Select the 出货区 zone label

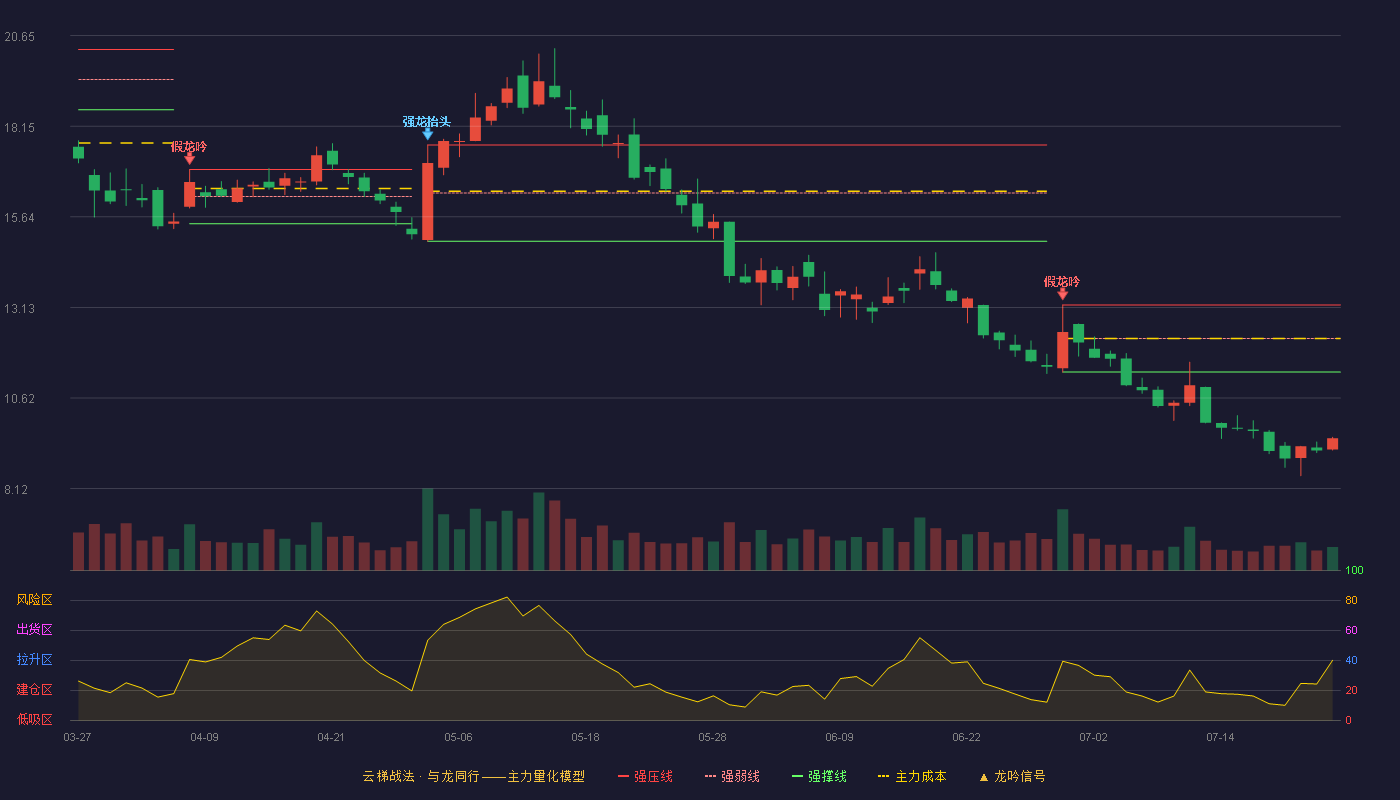[x=34, y=630]
